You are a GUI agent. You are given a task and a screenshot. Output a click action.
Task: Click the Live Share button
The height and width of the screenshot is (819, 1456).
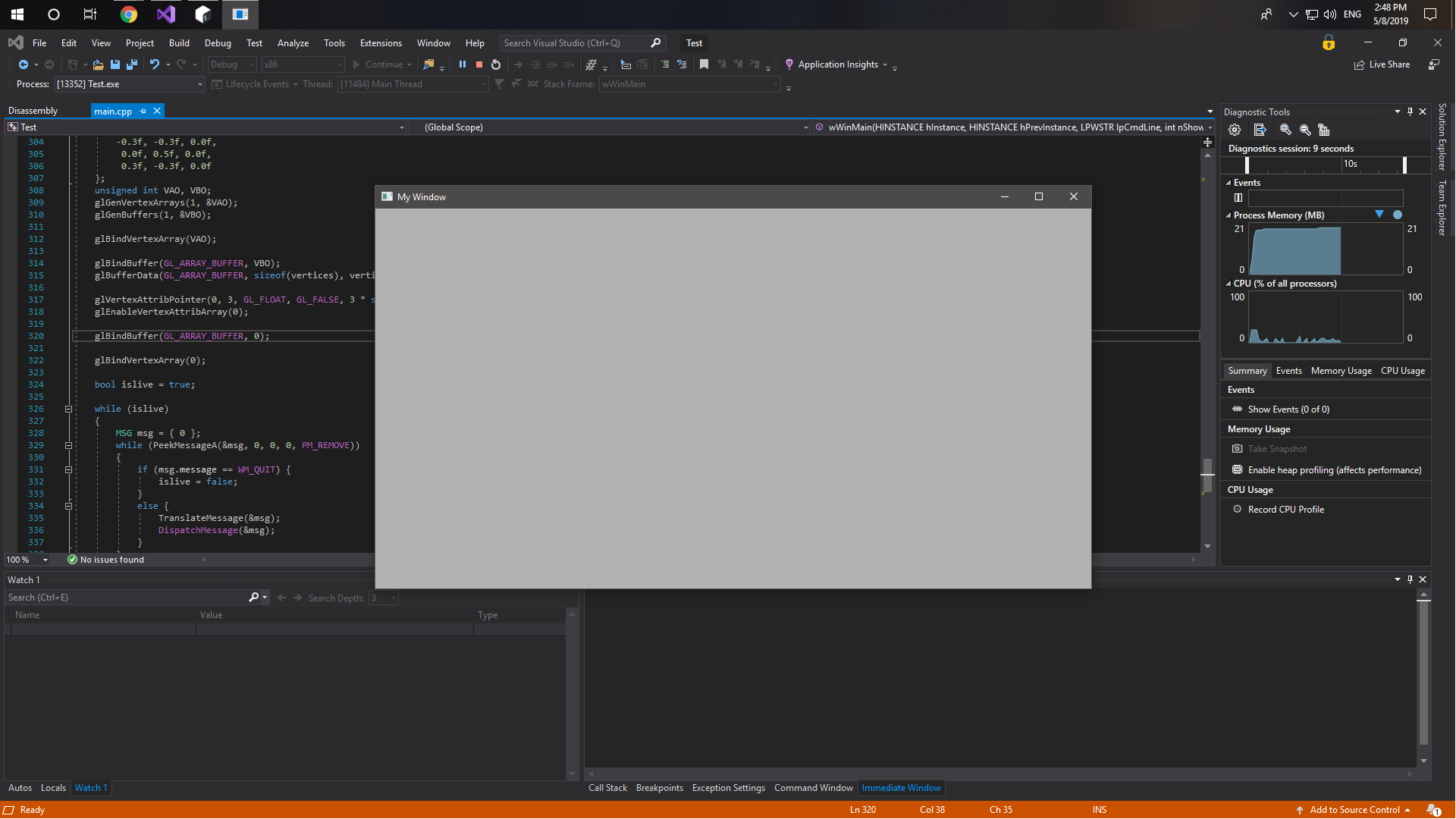point(1382,64)
